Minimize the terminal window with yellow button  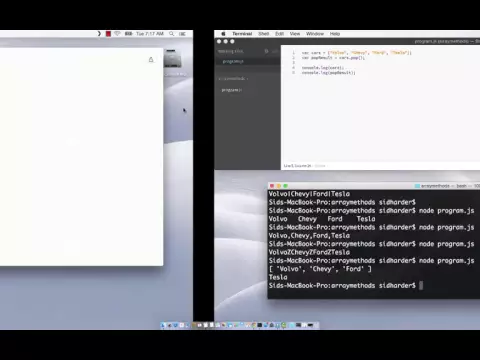[279, 186]
